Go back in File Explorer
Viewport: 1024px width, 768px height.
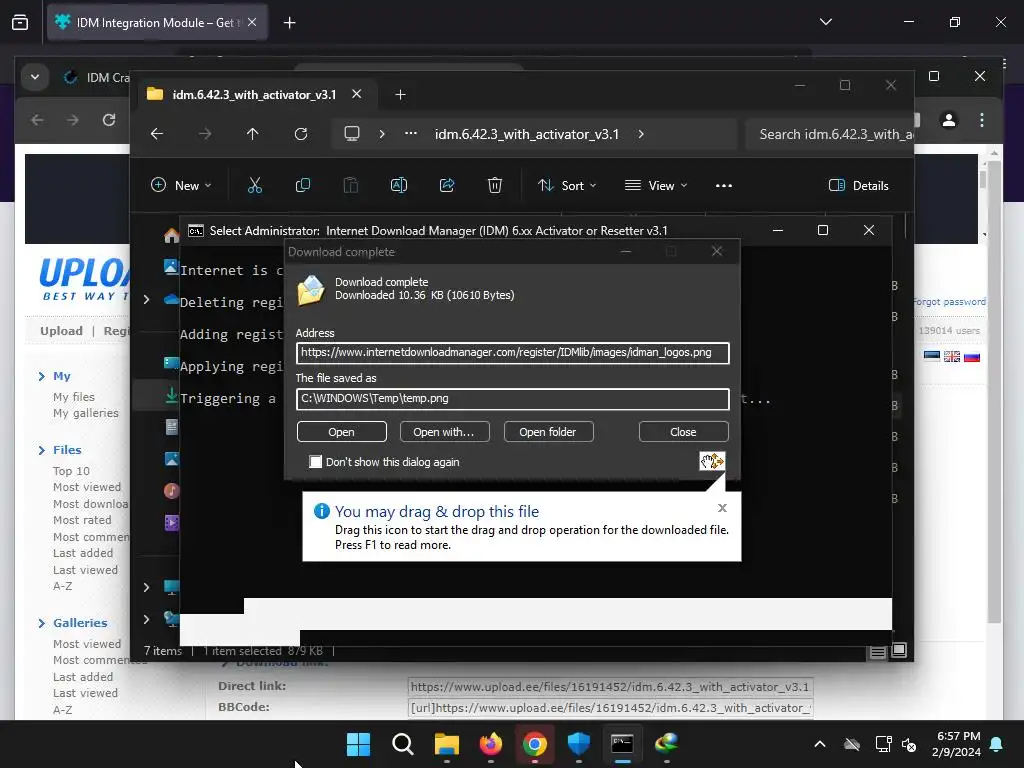157,134
